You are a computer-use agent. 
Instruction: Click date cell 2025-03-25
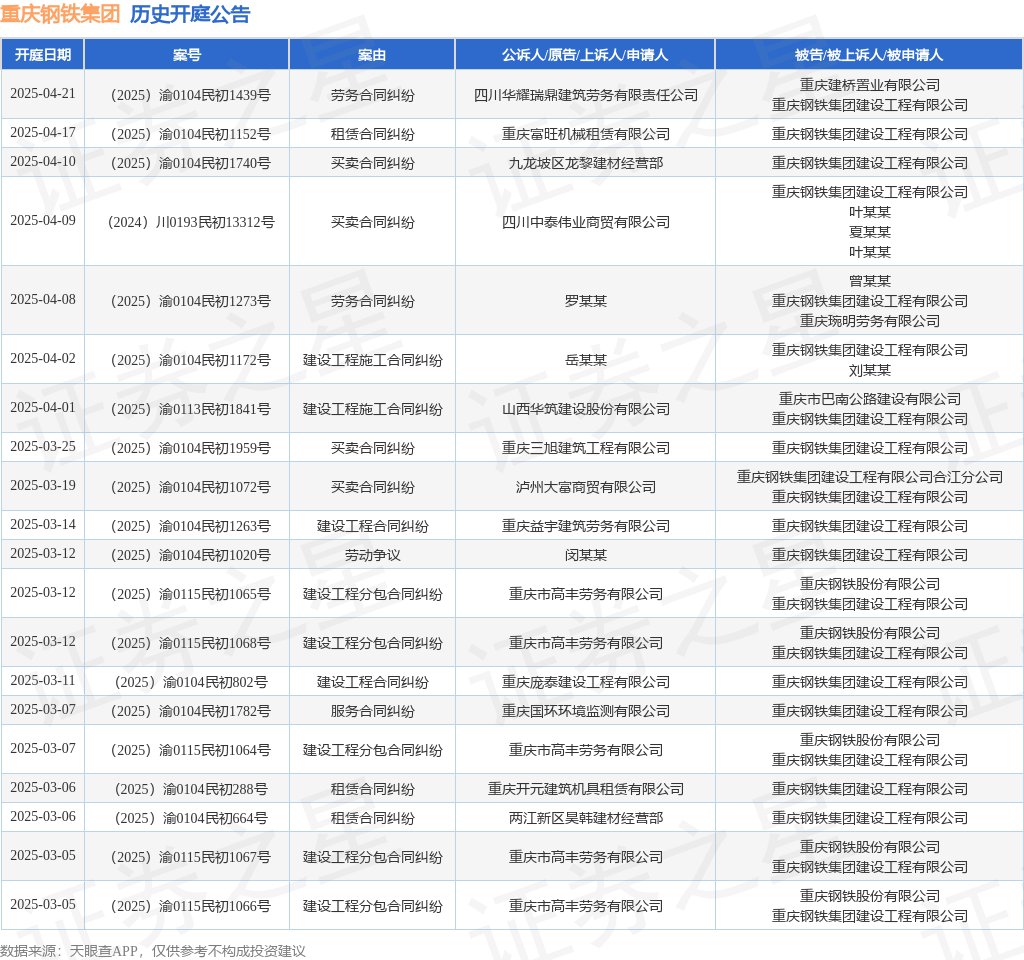click(43, 446)
